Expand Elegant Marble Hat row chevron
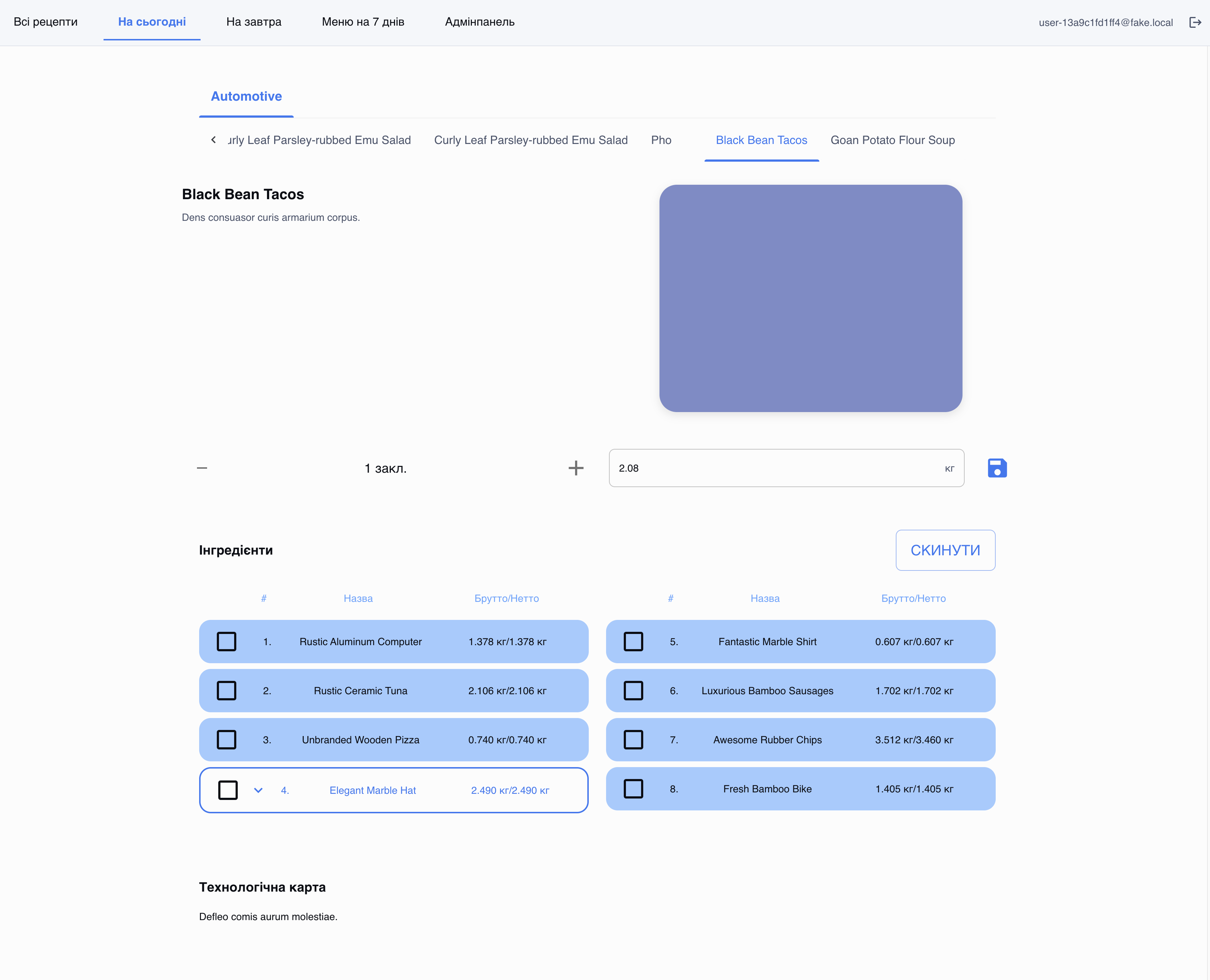1210x980 pixels. pos(258,790)
